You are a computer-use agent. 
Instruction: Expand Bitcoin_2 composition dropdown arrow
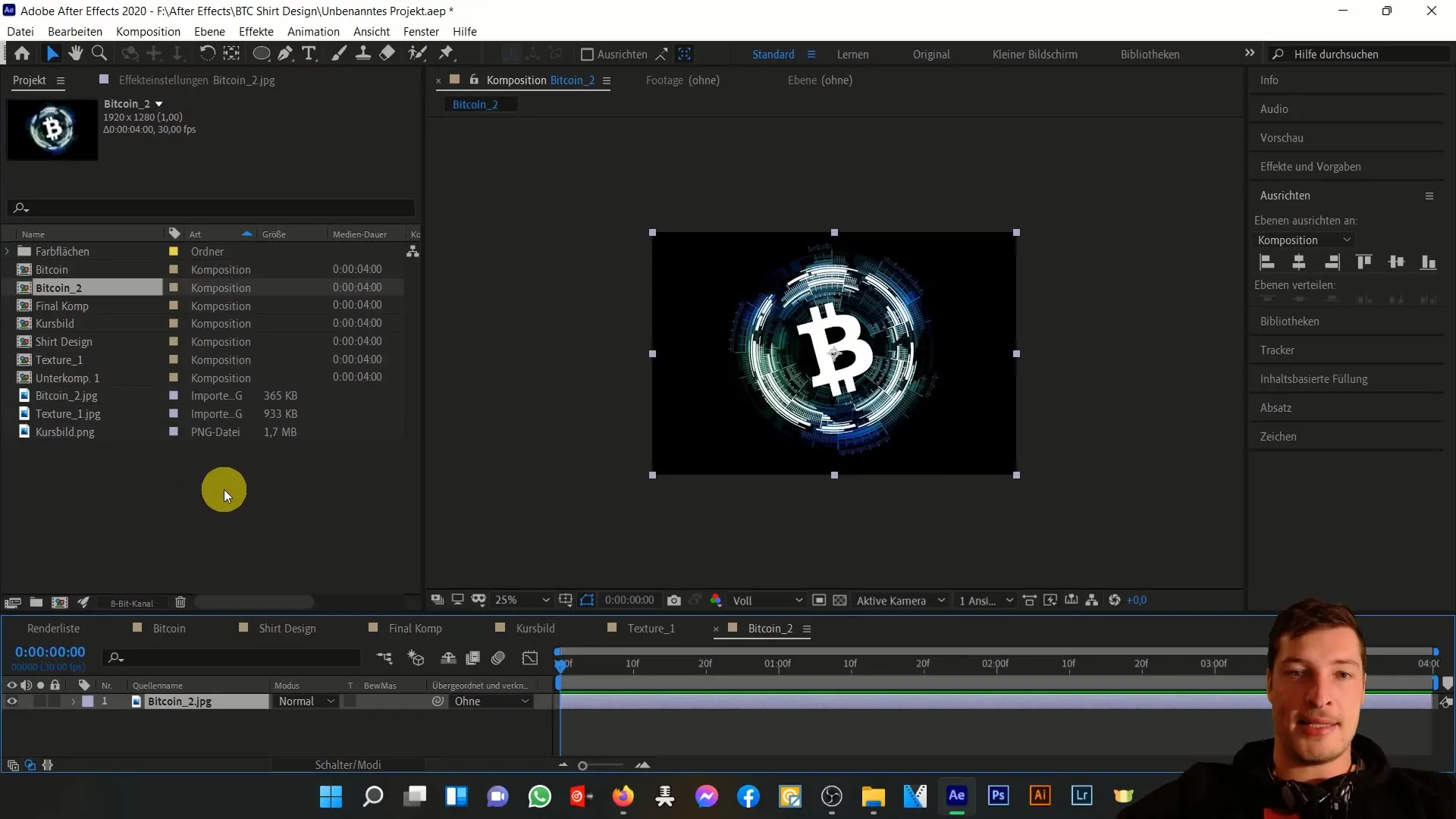(x=159, y=103)
